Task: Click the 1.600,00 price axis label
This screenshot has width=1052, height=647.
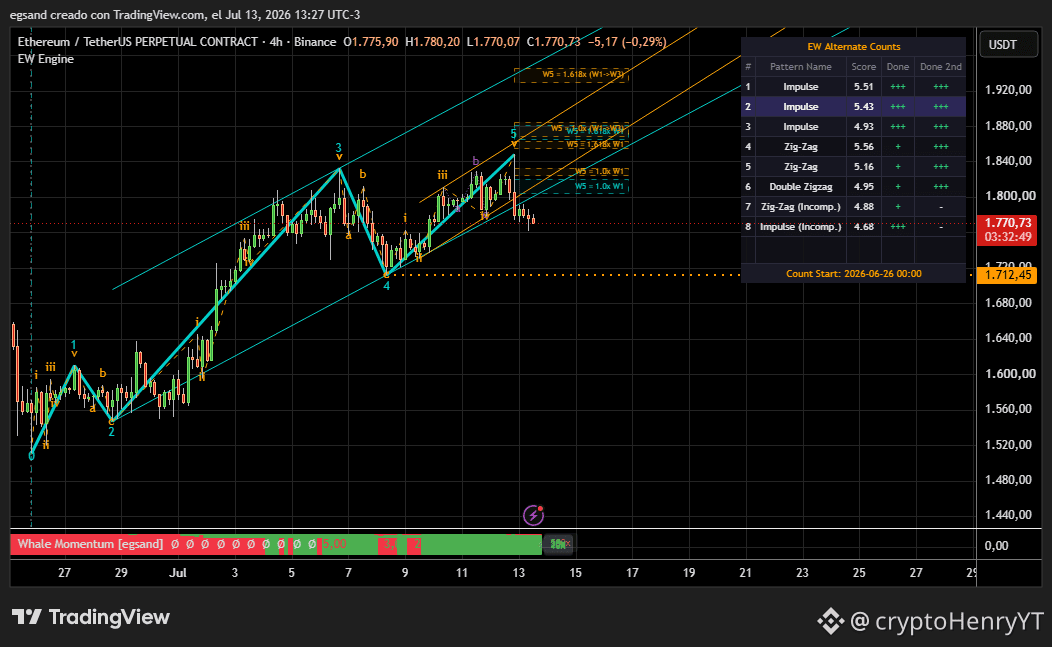Action: pos(1008,373)
